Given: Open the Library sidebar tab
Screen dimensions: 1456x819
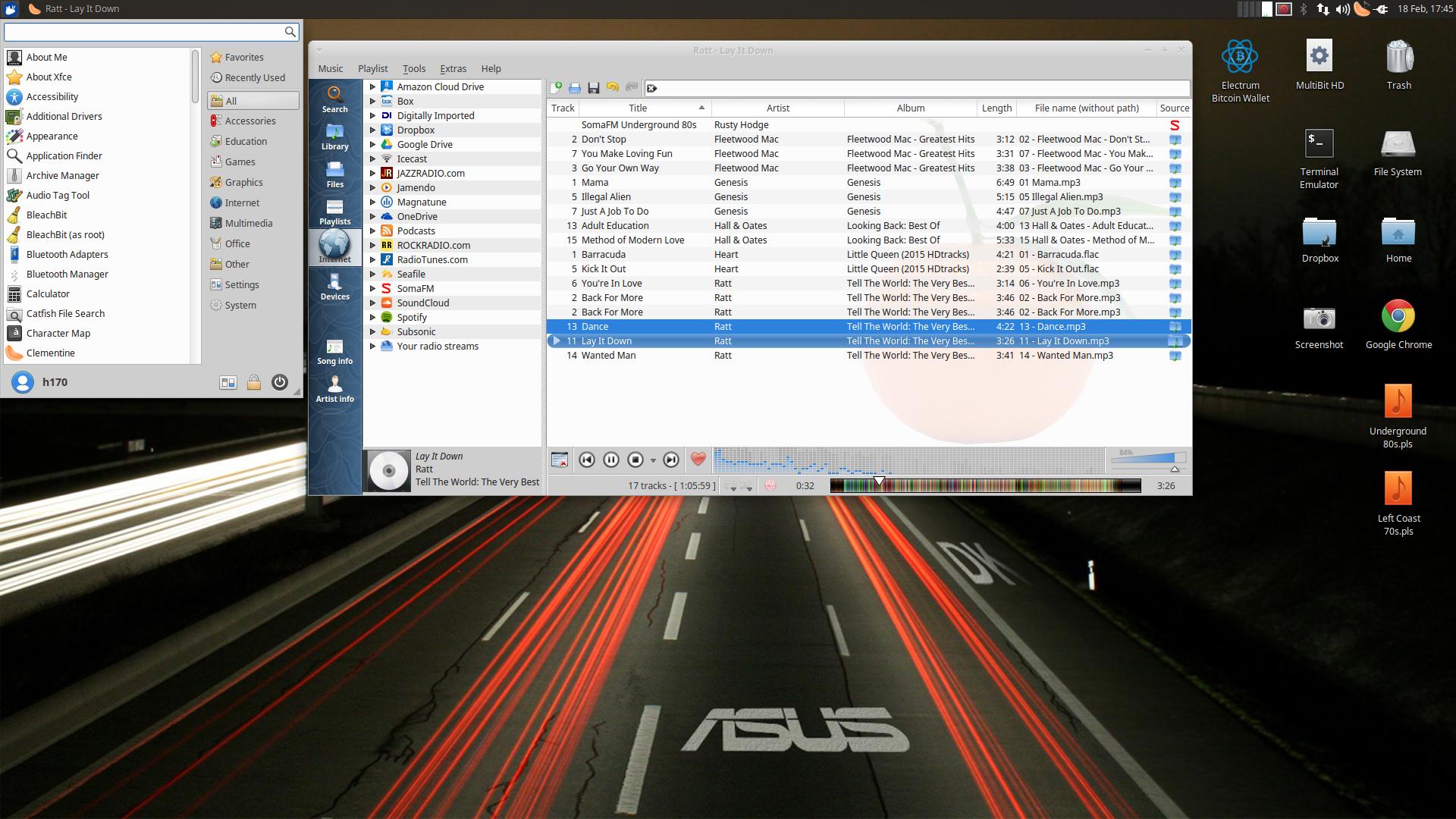Looking at the screenshot, I should (334, 136).
